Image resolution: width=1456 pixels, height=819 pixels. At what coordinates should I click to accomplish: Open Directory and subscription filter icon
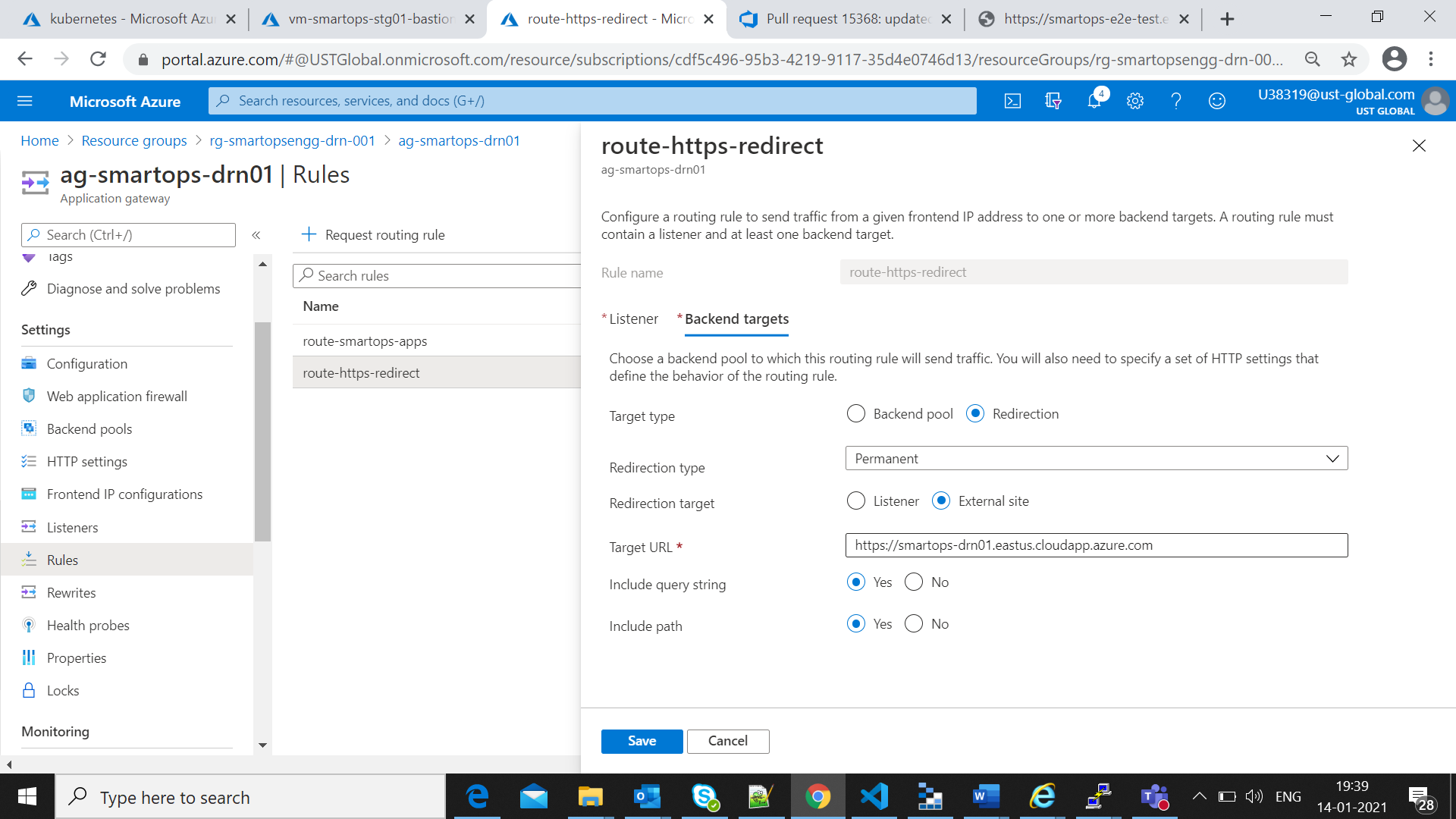tap(1053, 101)
